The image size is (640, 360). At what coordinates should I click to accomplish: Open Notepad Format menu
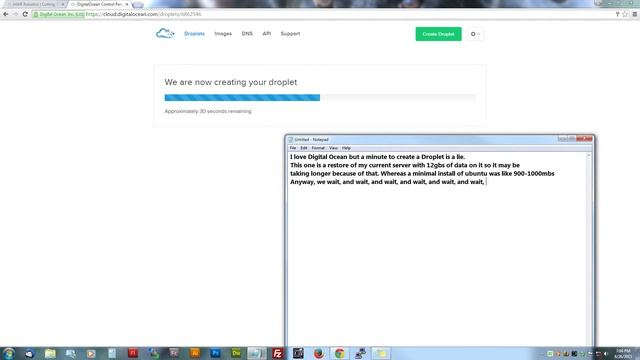[x=318, y=148]
